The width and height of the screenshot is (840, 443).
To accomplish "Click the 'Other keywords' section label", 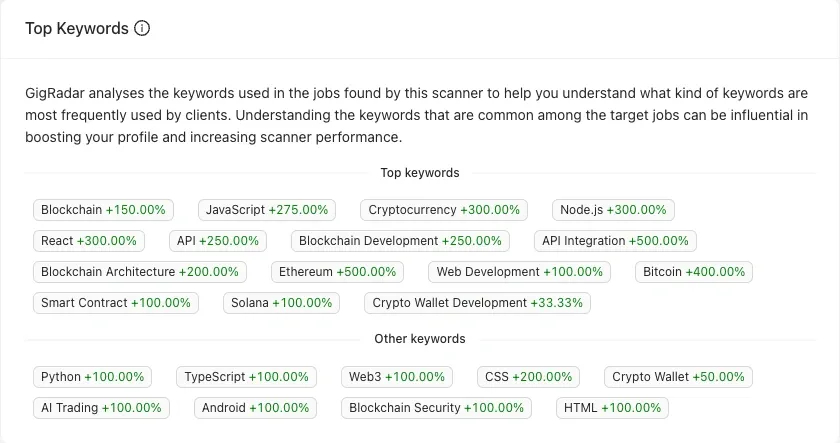I will [420, 339].
